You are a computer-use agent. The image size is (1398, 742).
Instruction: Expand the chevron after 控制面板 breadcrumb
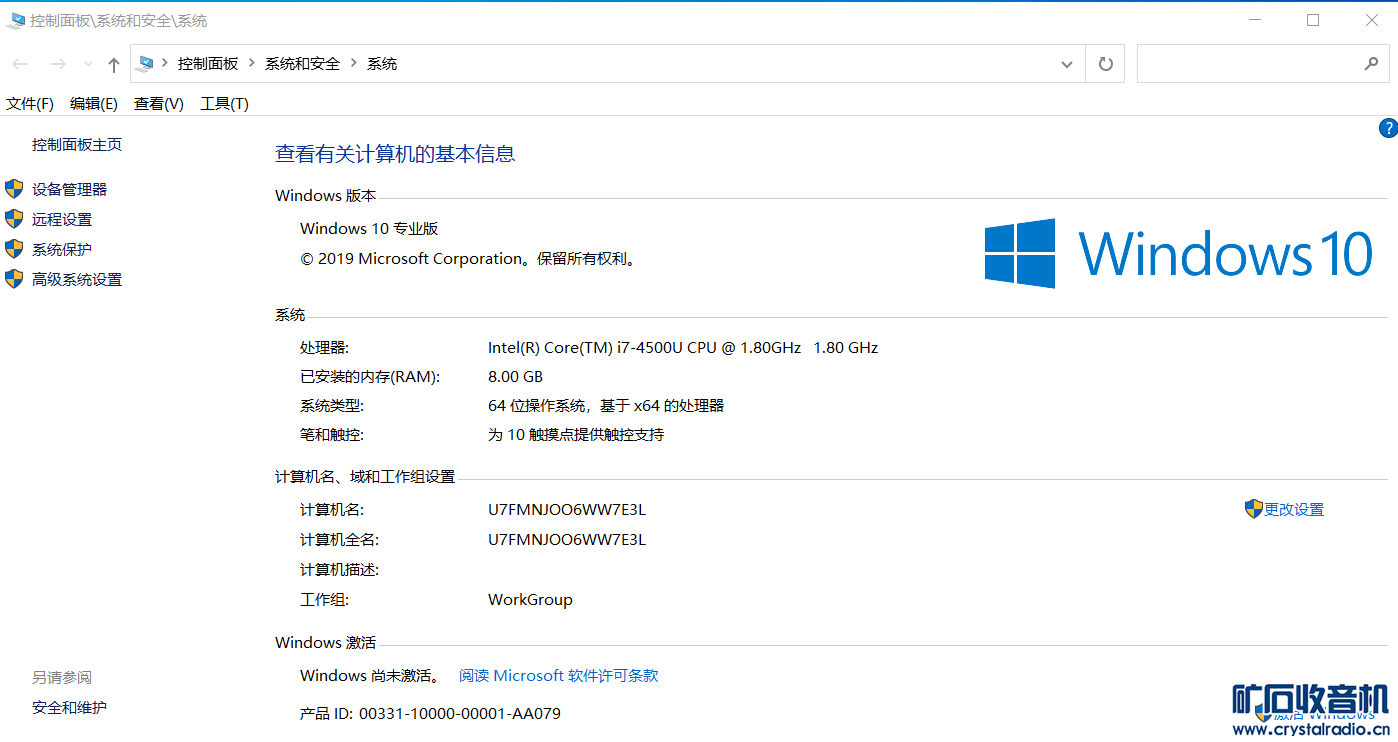click(x=252, y=63)
